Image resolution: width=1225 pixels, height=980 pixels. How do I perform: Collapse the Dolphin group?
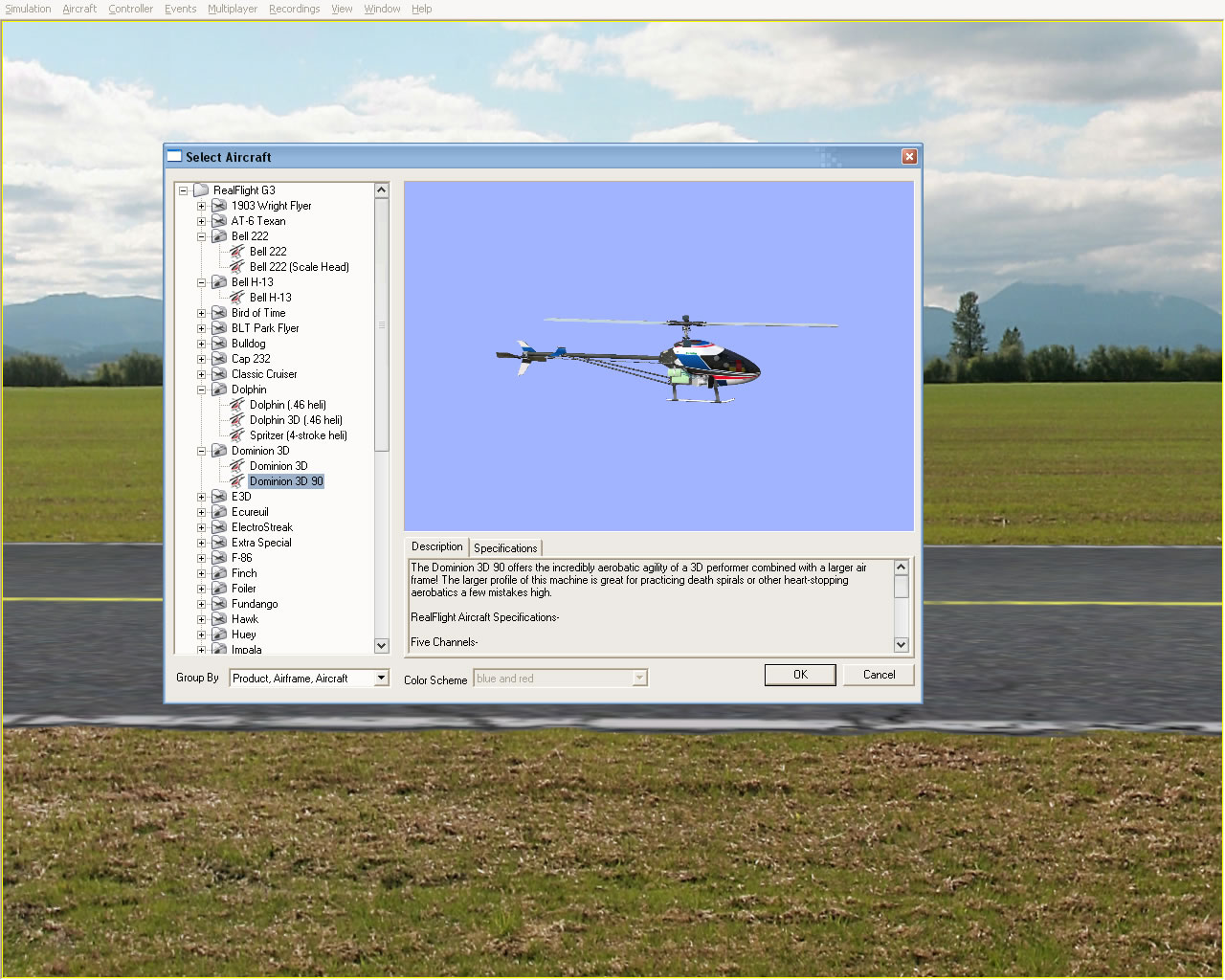[x=201, y=390]
